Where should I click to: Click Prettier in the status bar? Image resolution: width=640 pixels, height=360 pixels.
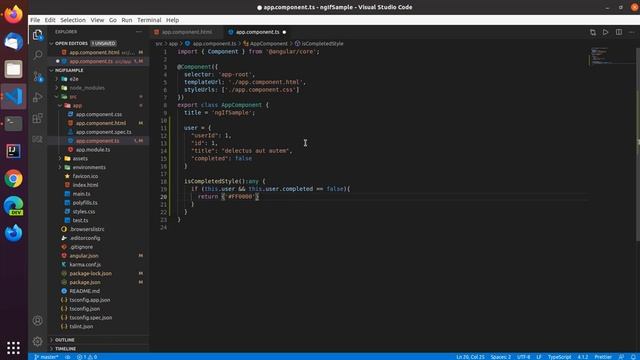click(x=603, y=357)
